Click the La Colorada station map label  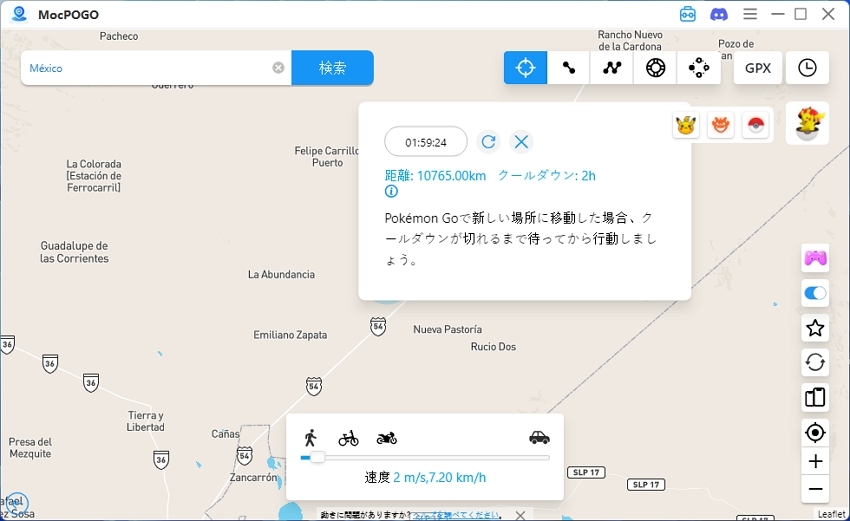(x=94, y=176)
